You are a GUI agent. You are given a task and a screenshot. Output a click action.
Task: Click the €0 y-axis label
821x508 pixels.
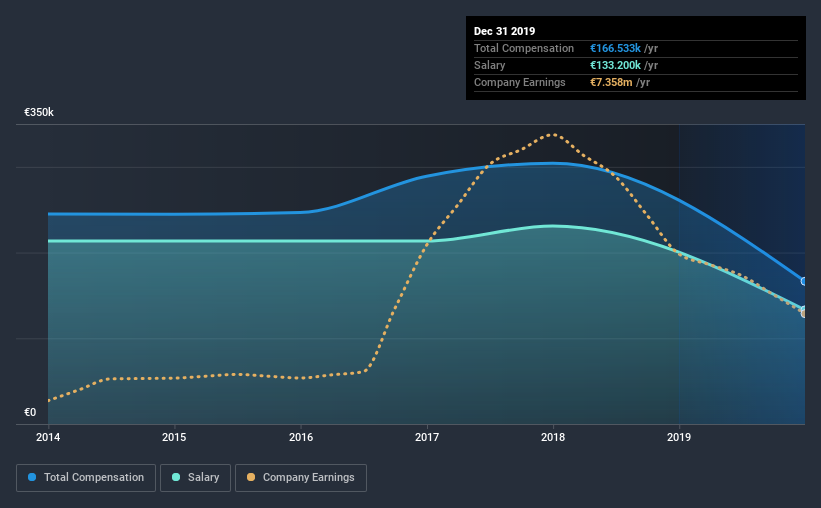point(30,412)
